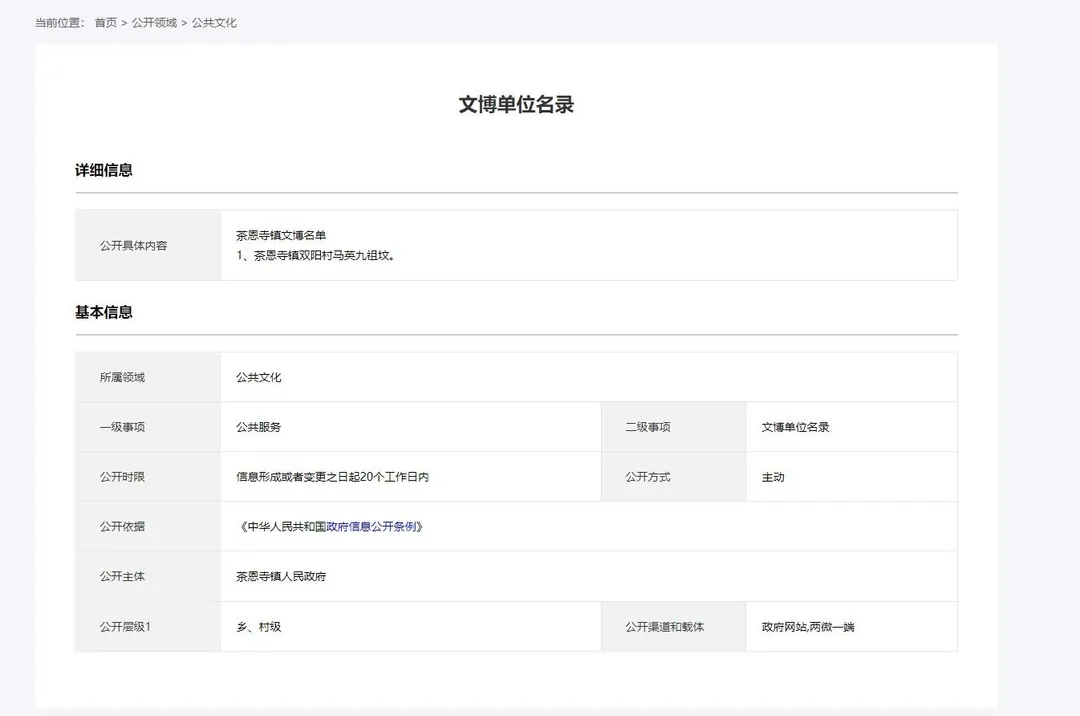Select the 主动 value
Viewport: 1080px width, 716px height.
773,476
